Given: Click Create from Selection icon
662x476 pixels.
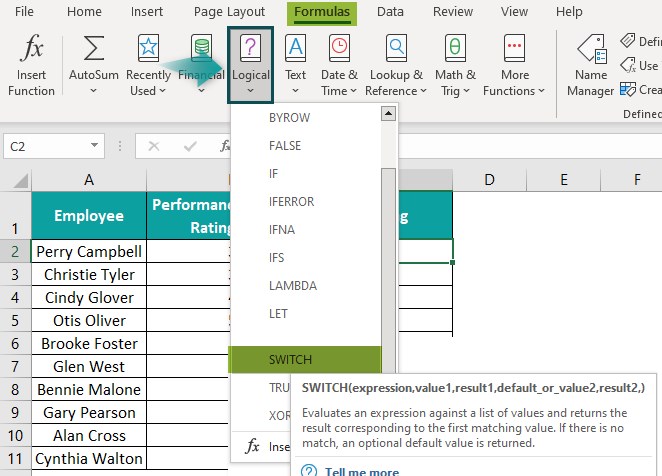Looking at the screenshot, I should [x=628, y=90].
